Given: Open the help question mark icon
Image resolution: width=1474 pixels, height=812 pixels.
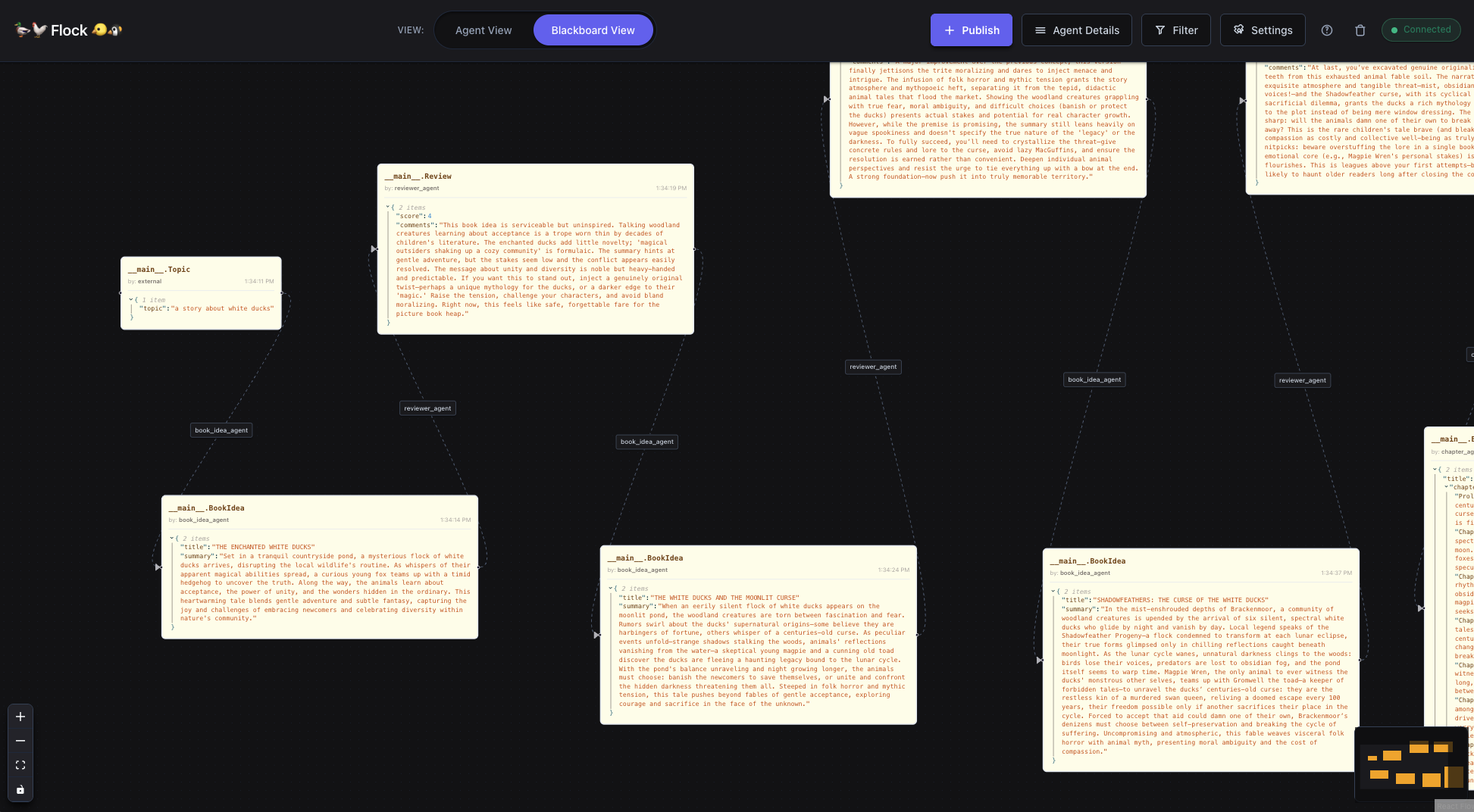Looking at the screenshot, I should pyautogui.click(x=1326, y=30).
